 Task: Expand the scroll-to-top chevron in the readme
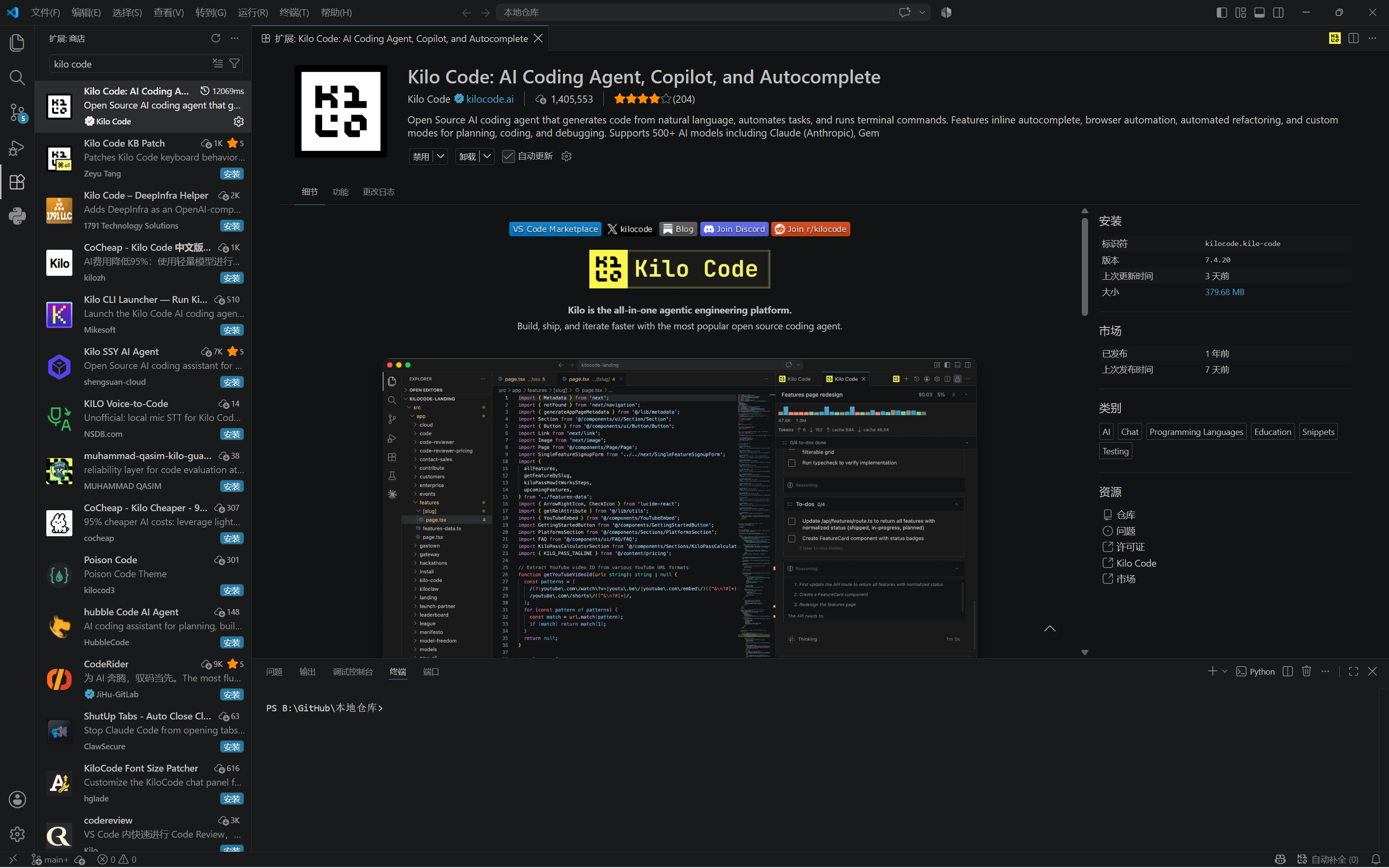click(x=1050, y=629)
